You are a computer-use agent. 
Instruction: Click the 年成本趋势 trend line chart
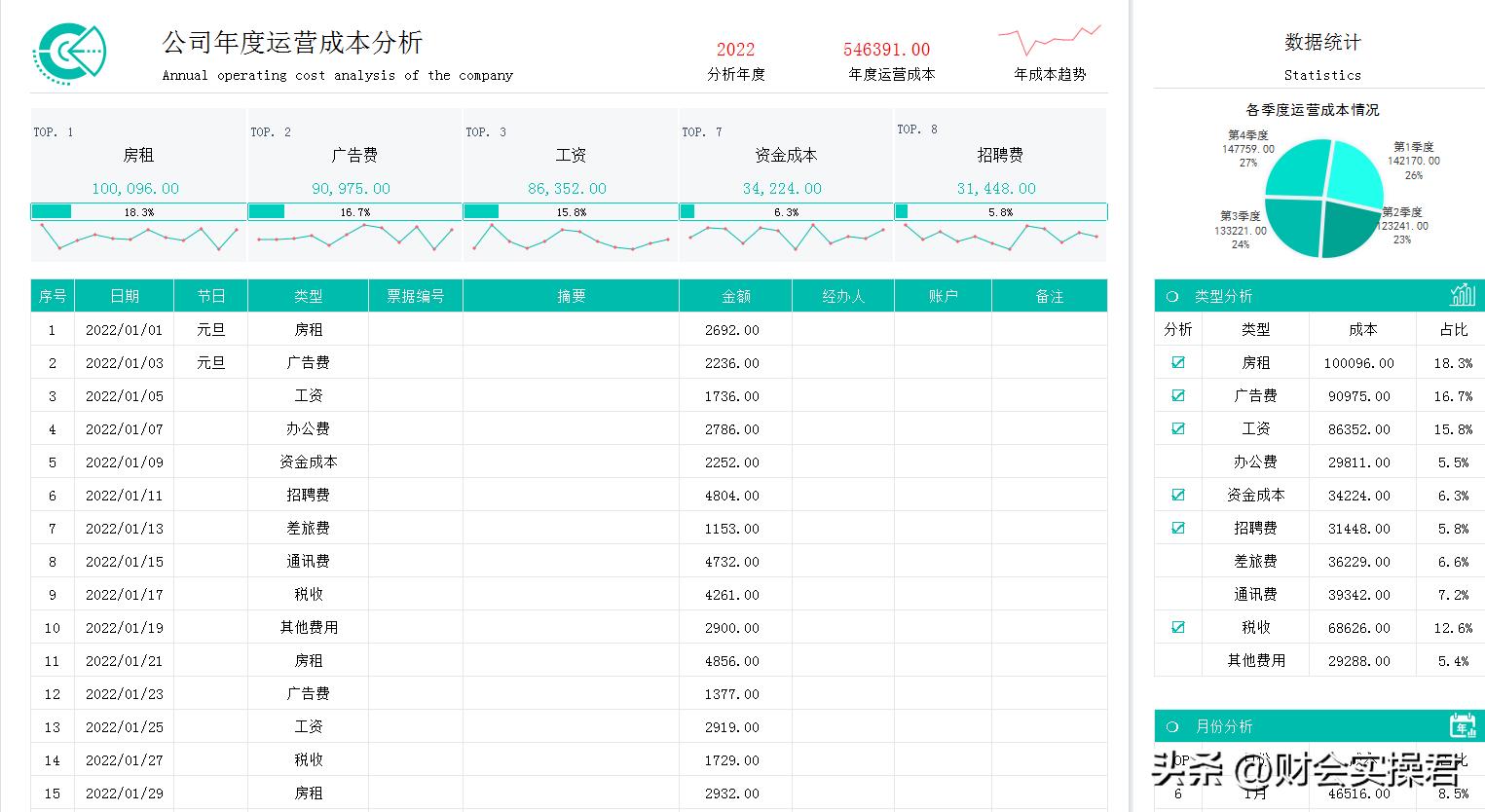(x=1049, y=39)
